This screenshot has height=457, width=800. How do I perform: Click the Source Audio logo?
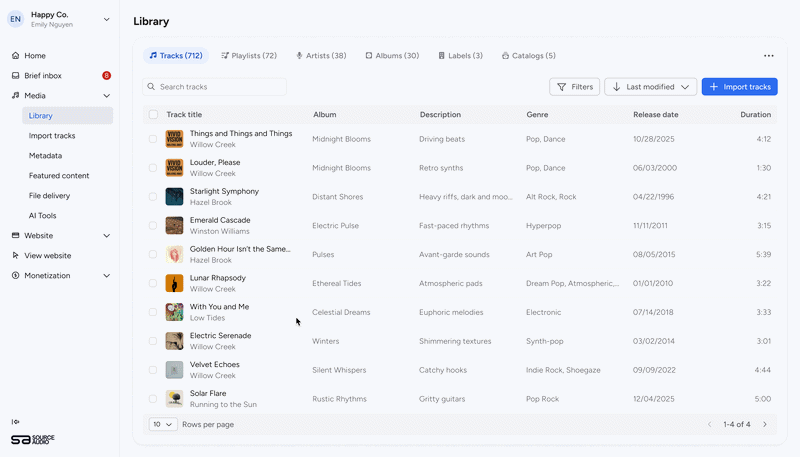[32, 439]
